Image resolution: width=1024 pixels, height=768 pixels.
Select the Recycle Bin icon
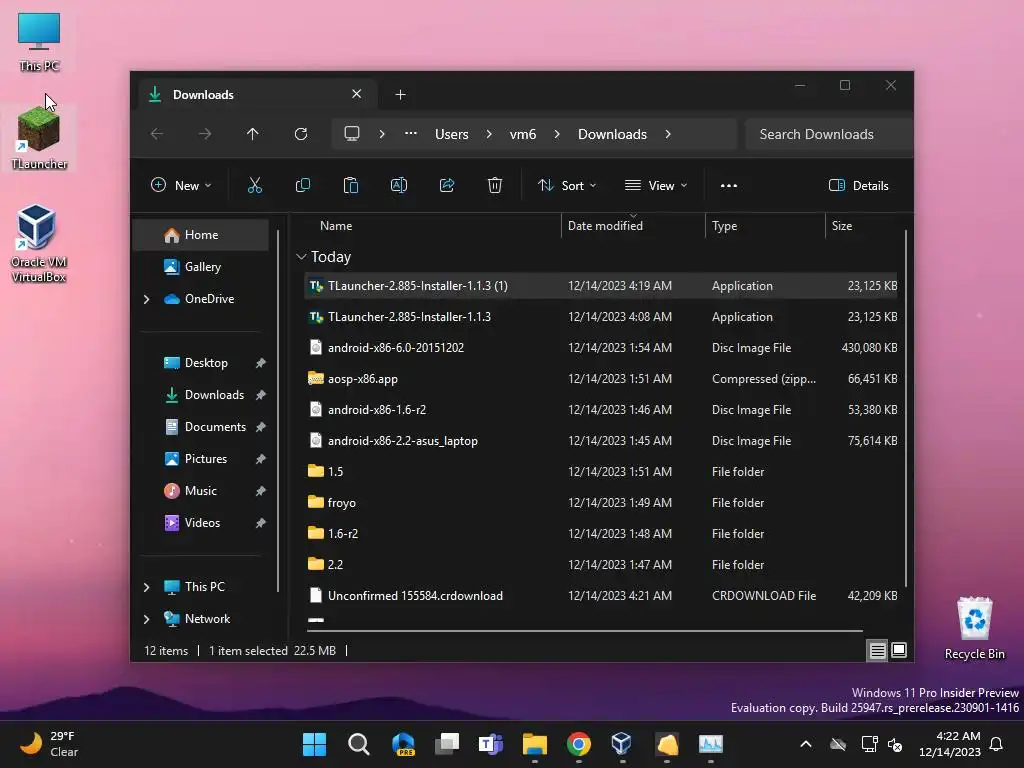(x=974, y=628)
